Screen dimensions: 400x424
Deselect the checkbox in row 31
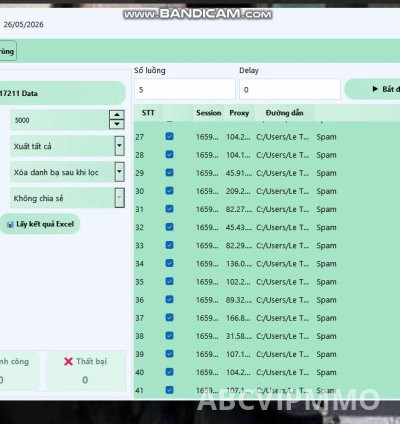point(169,209)
